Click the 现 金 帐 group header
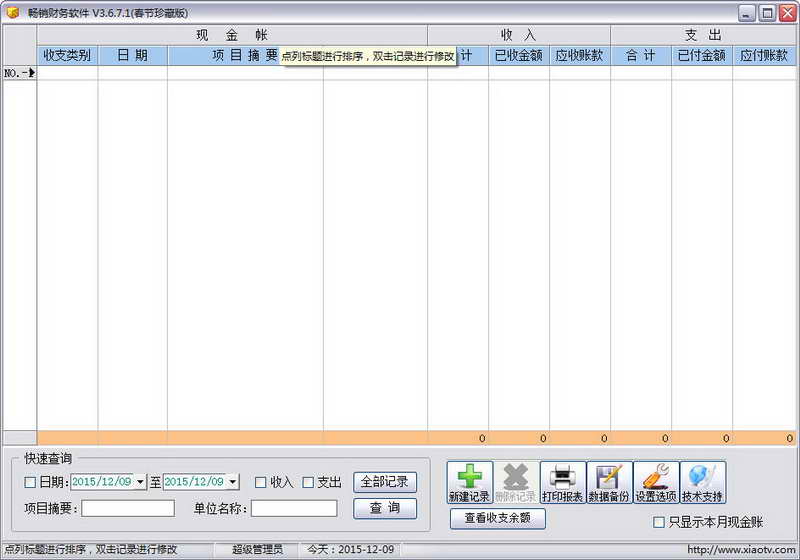This screenshot has width=800, height=560. 232,35
